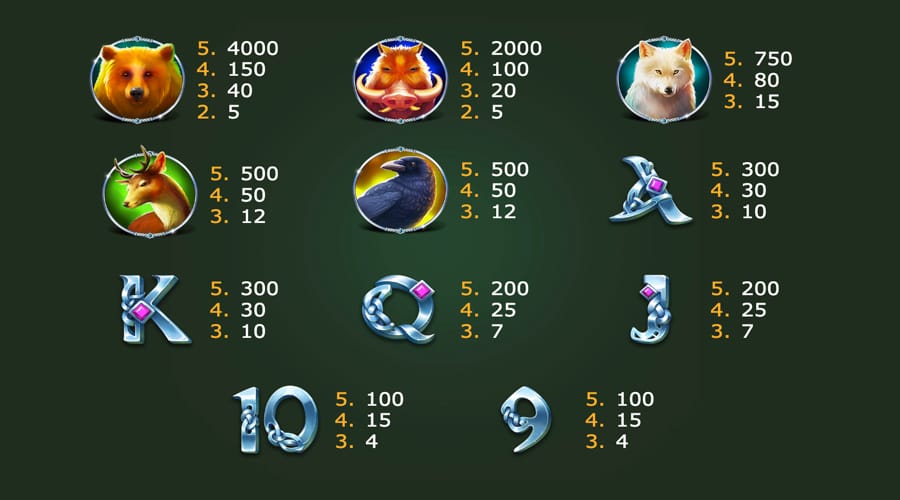Select the wild boar symbol

click(x=401, y=79)
